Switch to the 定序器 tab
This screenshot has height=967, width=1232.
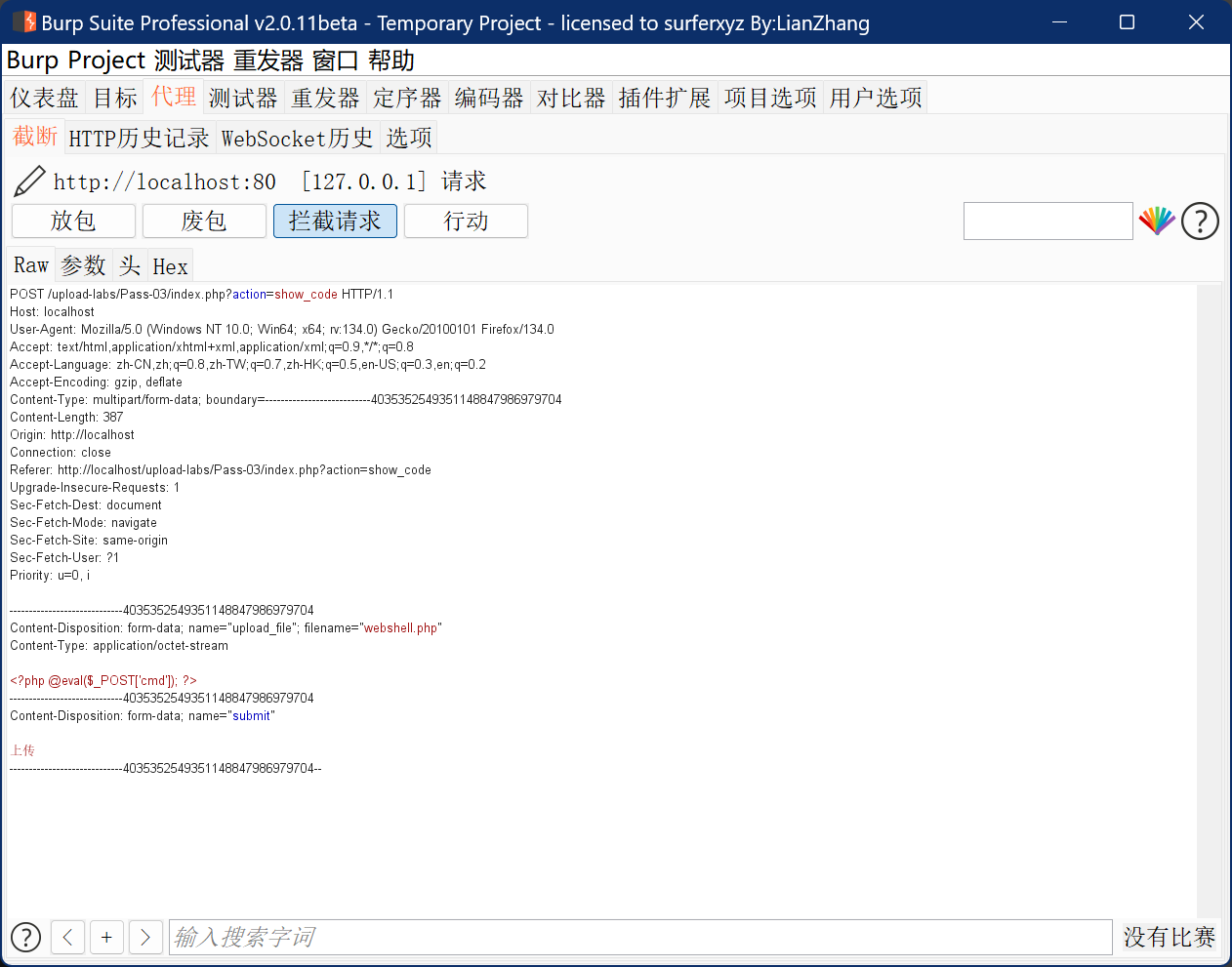coord(407,98)
